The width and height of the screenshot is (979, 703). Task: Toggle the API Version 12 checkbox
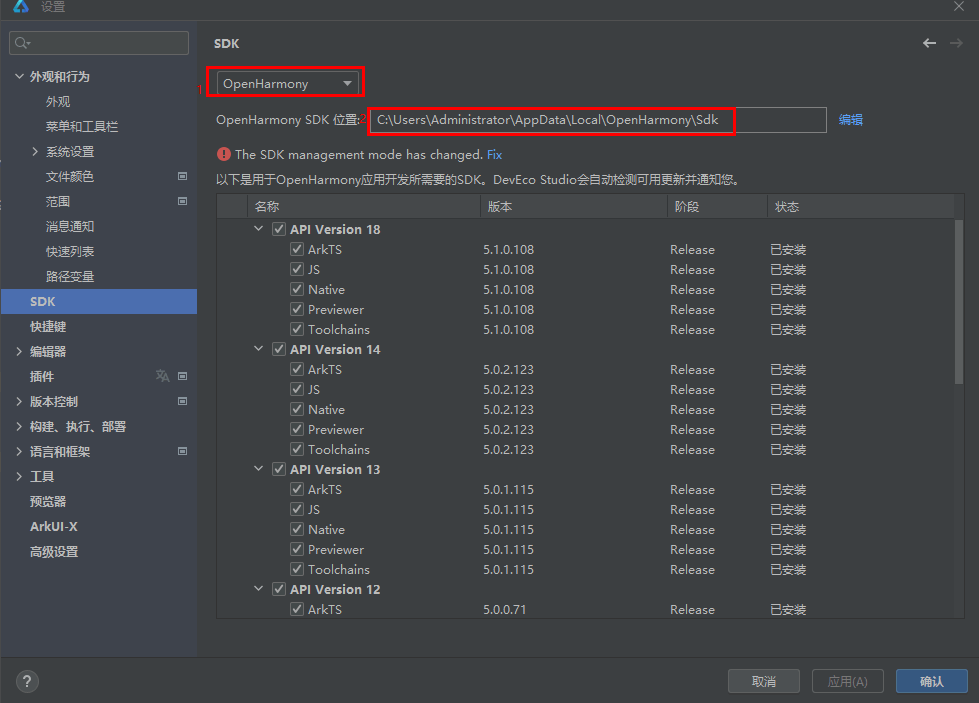pos(279,589)
